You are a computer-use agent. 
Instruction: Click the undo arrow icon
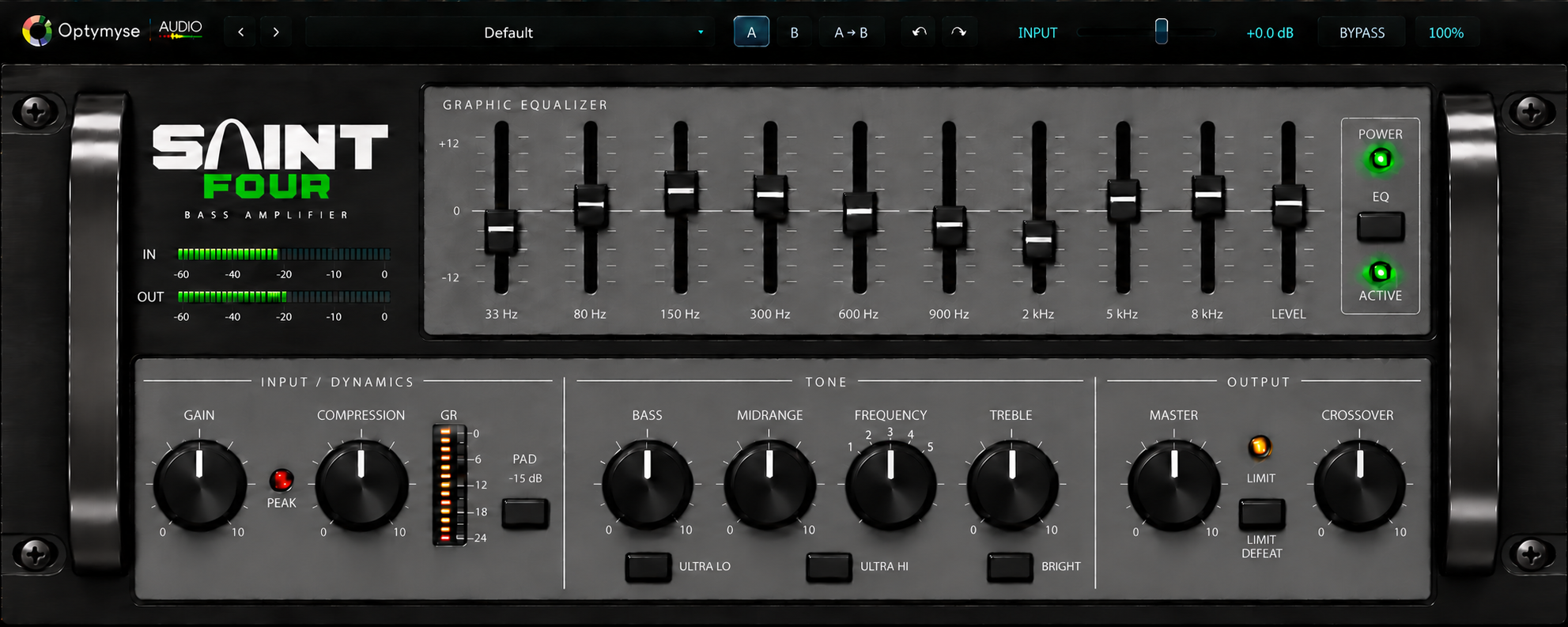point(919,32)
